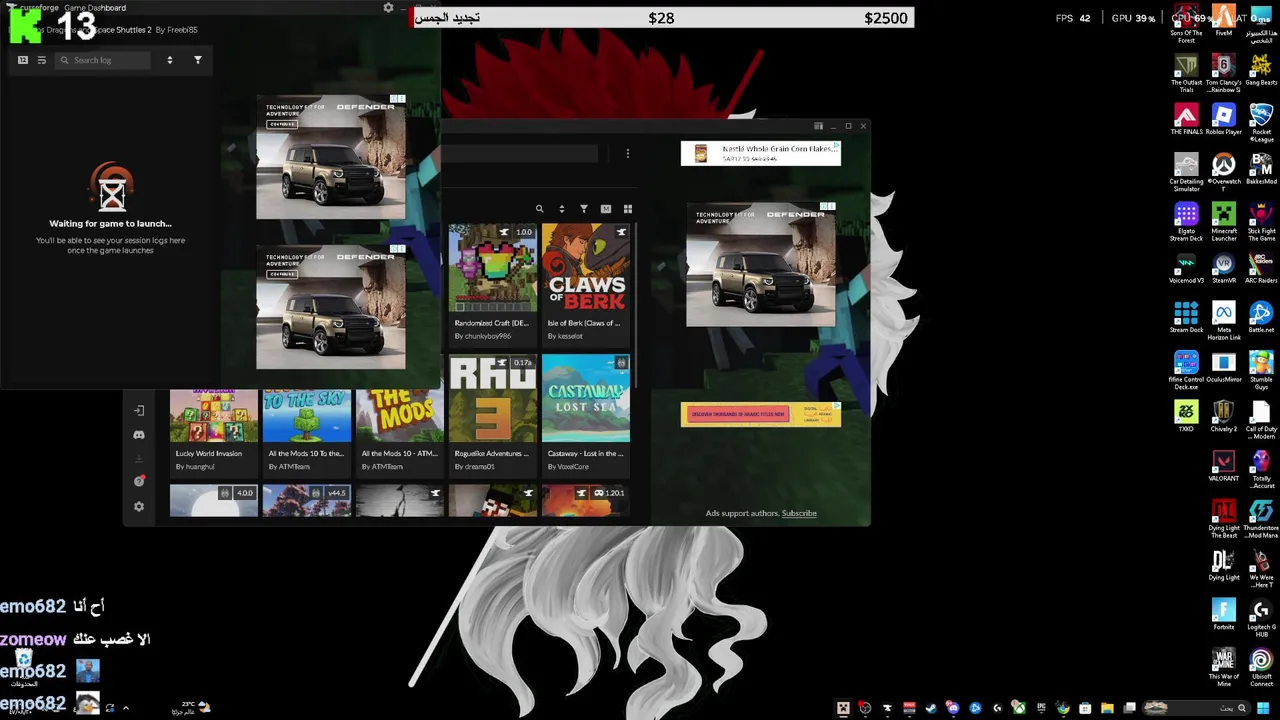Click the login arrow icon in CurseForge sidebar
The height and width of the screenshot is (720, 1280).
pos(139,411)
